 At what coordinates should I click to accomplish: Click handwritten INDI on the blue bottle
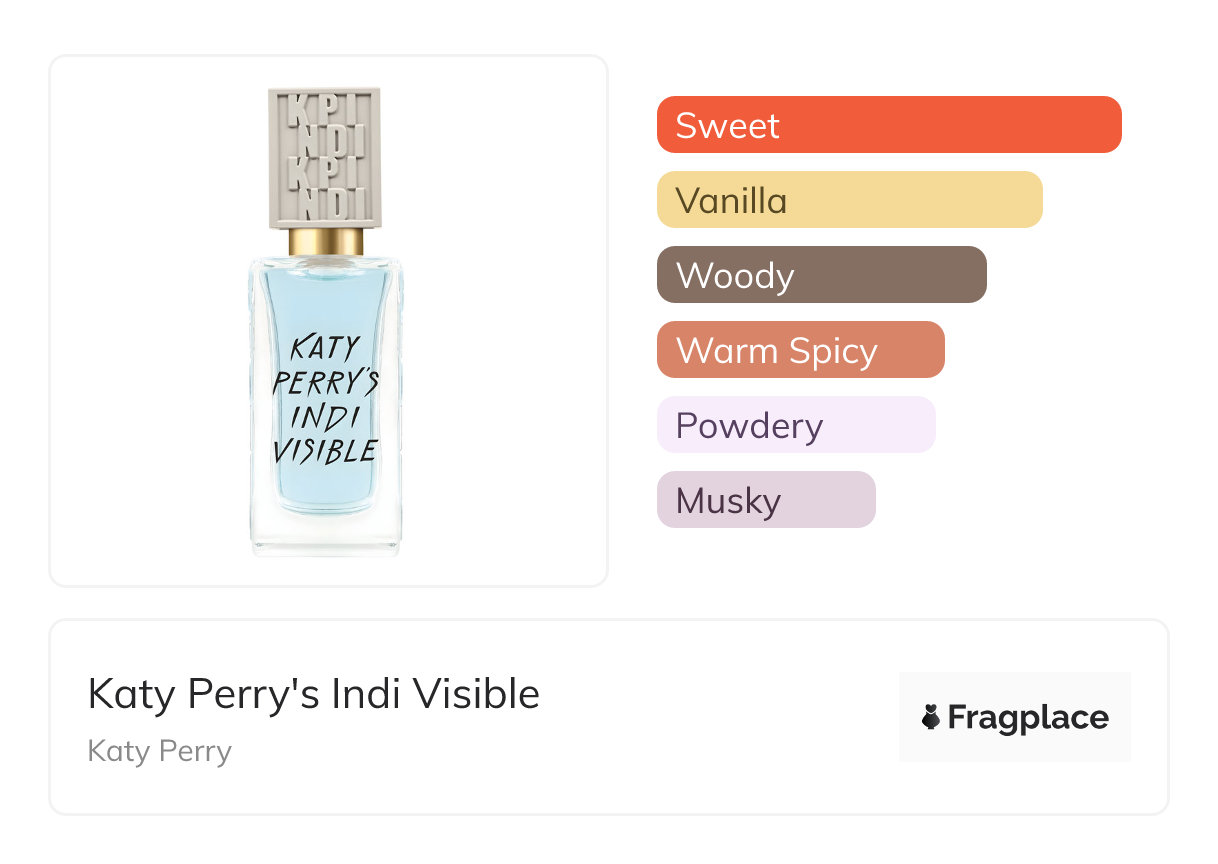325,416
